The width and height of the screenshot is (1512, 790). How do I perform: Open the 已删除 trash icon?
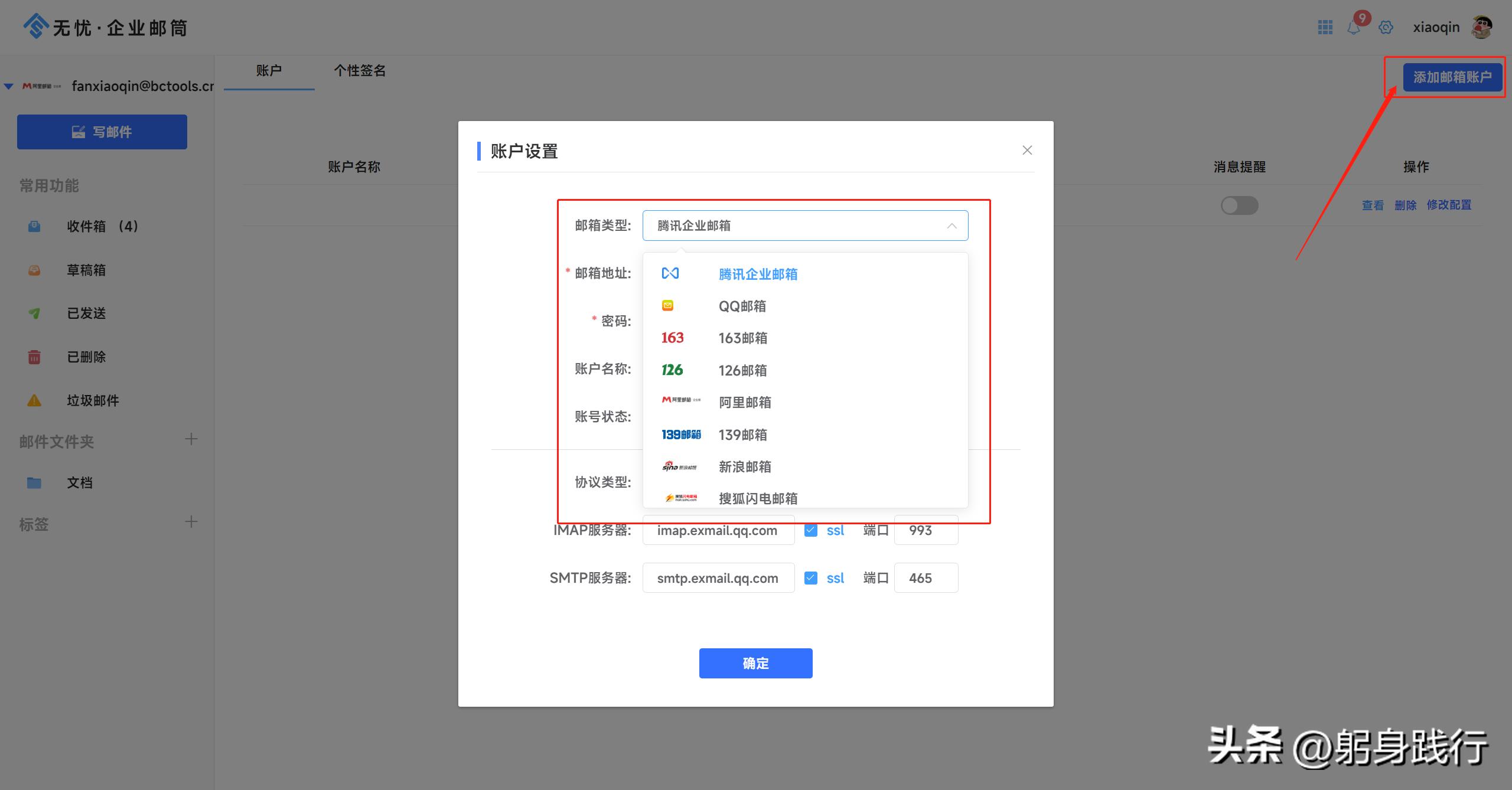(34, 357)
